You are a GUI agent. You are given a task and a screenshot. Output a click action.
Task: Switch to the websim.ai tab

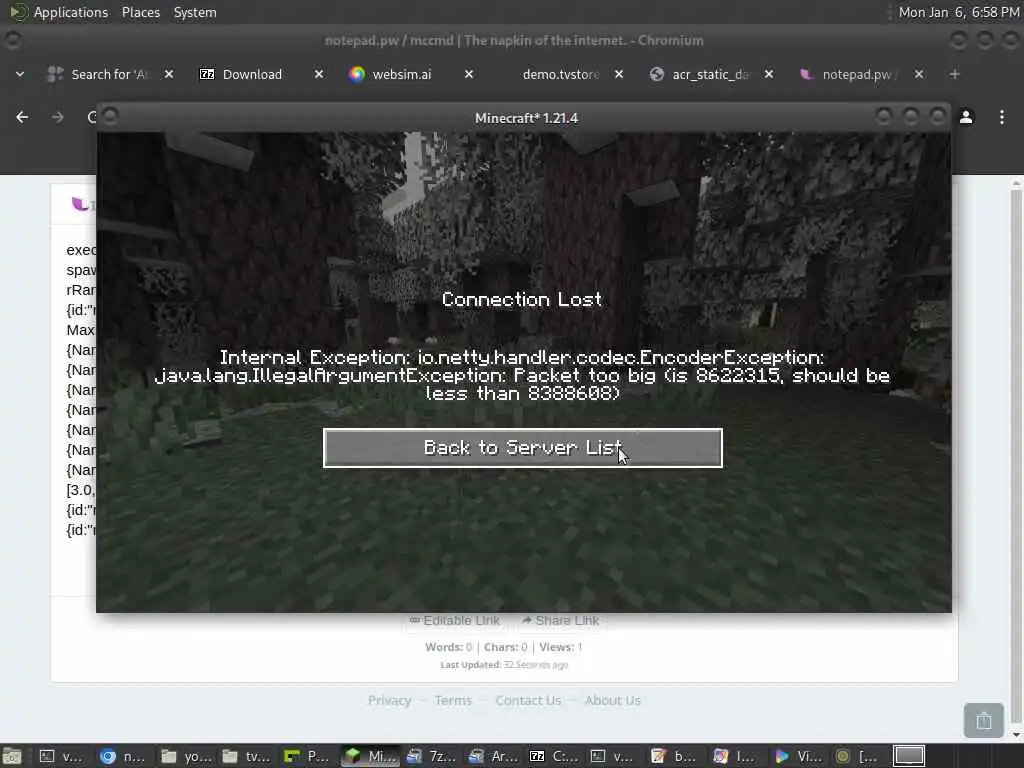tap(402, 74)
